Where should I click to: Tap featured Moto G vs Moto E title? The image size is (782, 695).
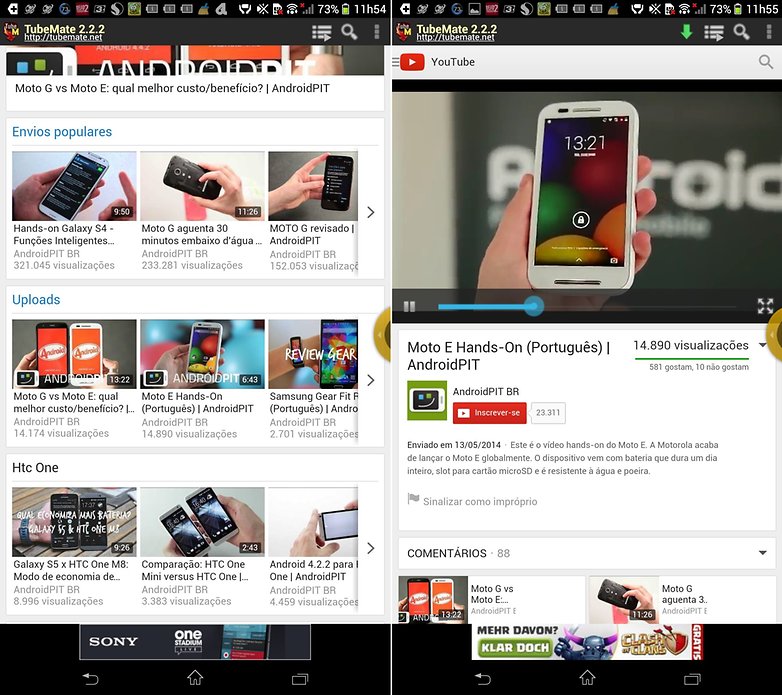coord(172,88)
